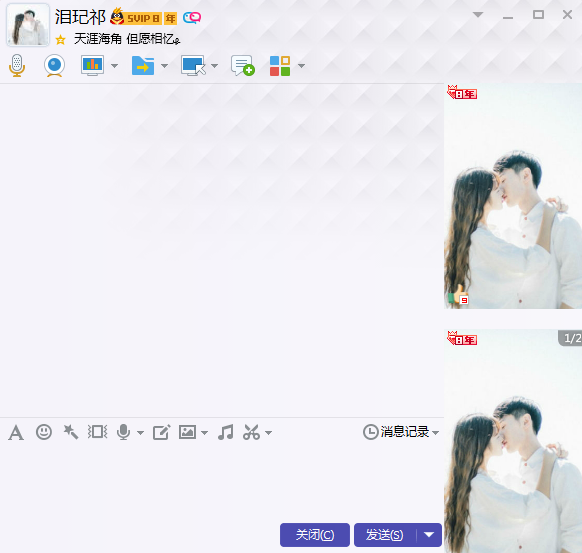Create a discussion group with chat-plus icon

(x=243, y=66)
